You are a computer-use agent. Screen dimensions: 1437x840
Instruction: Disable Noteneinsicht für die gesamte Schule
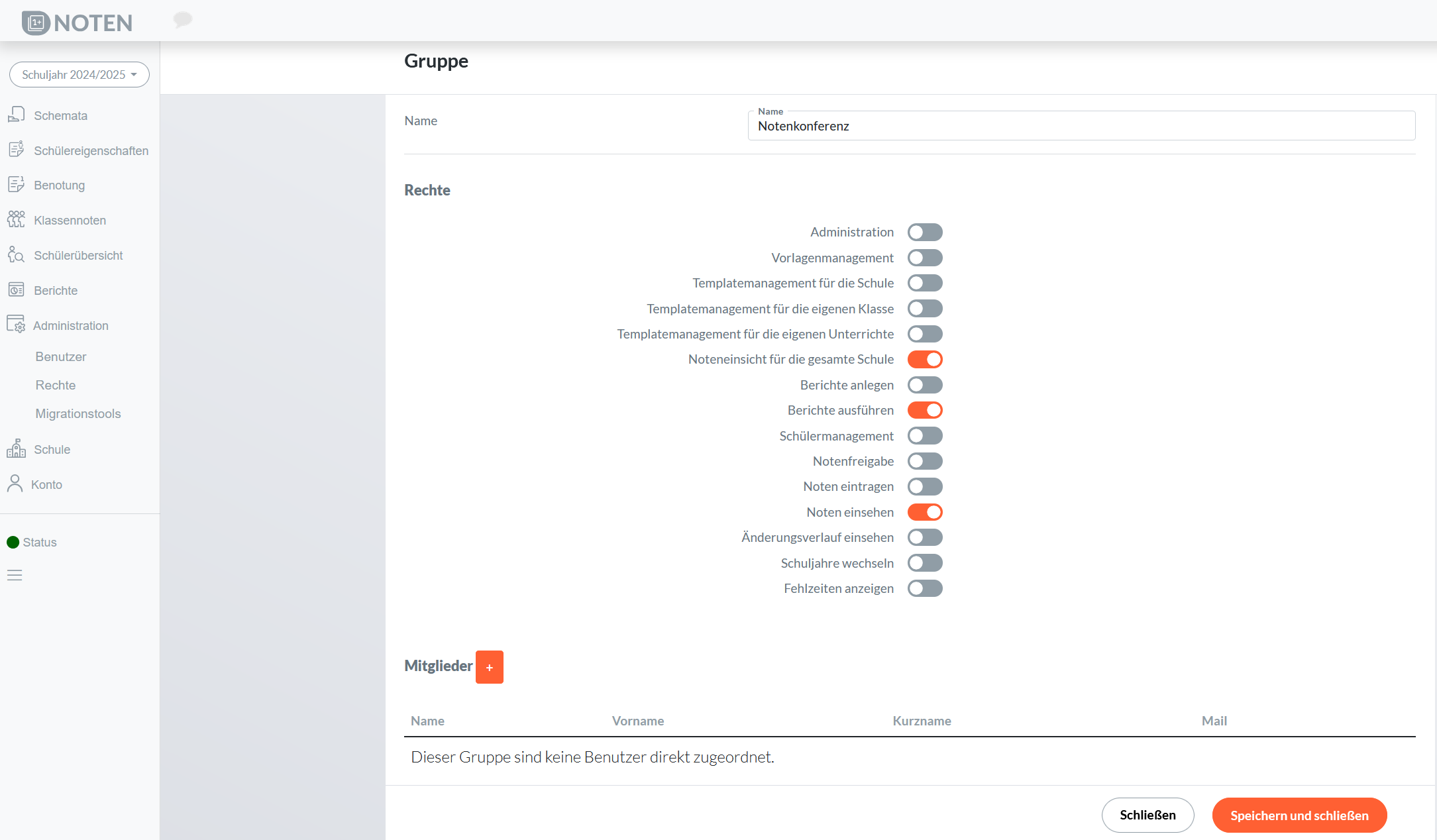pos(925,360)
